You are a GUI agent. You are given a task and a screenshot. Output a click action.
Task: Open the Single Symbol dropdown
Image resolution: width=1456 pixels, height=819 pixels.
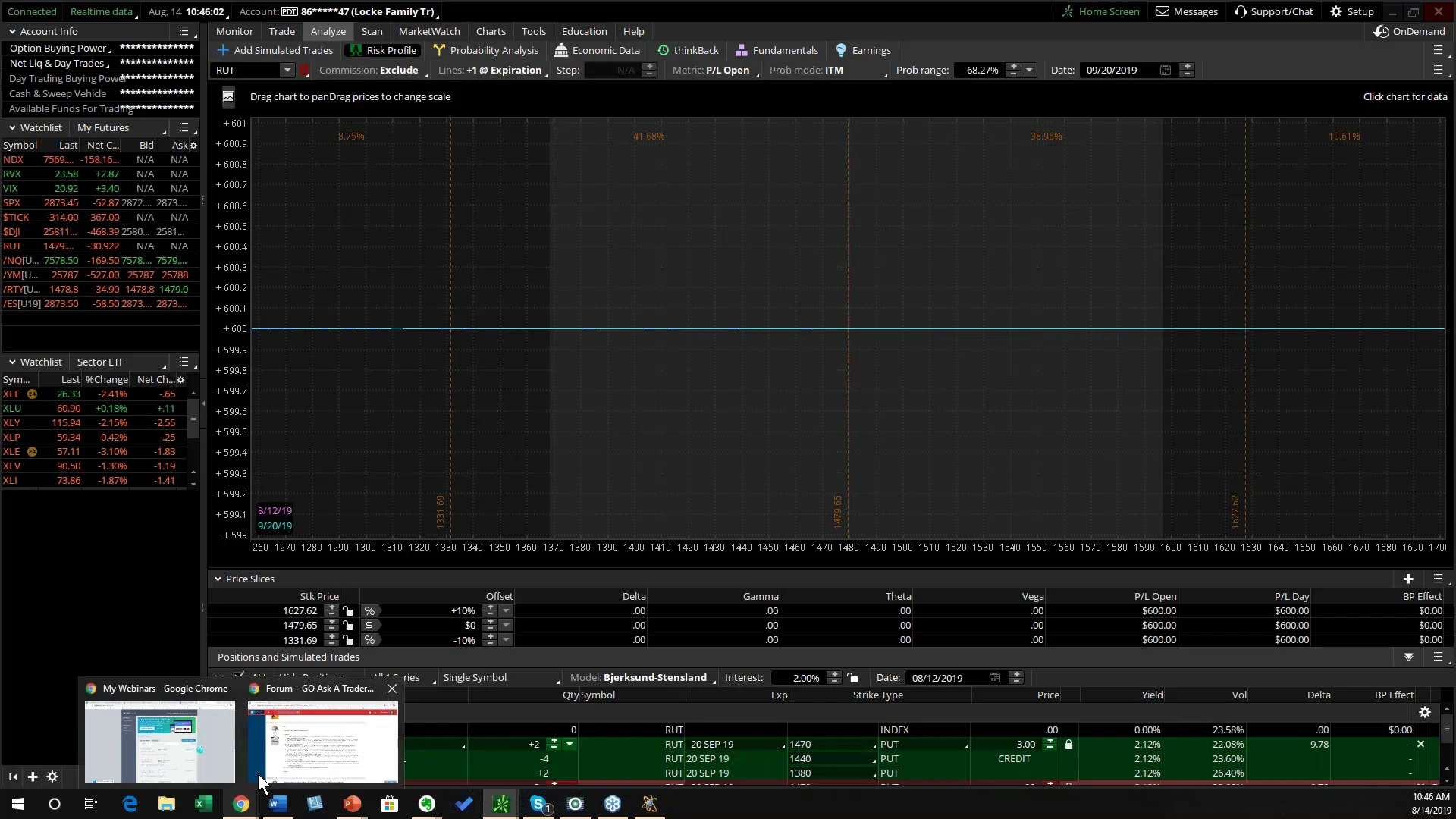(500, 677)
